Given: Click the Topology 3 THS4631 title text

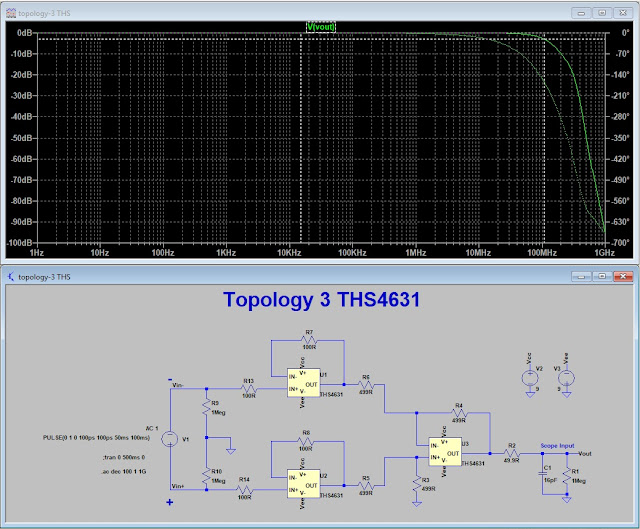Looking at the screenshot, I should (x=321, y=300).
